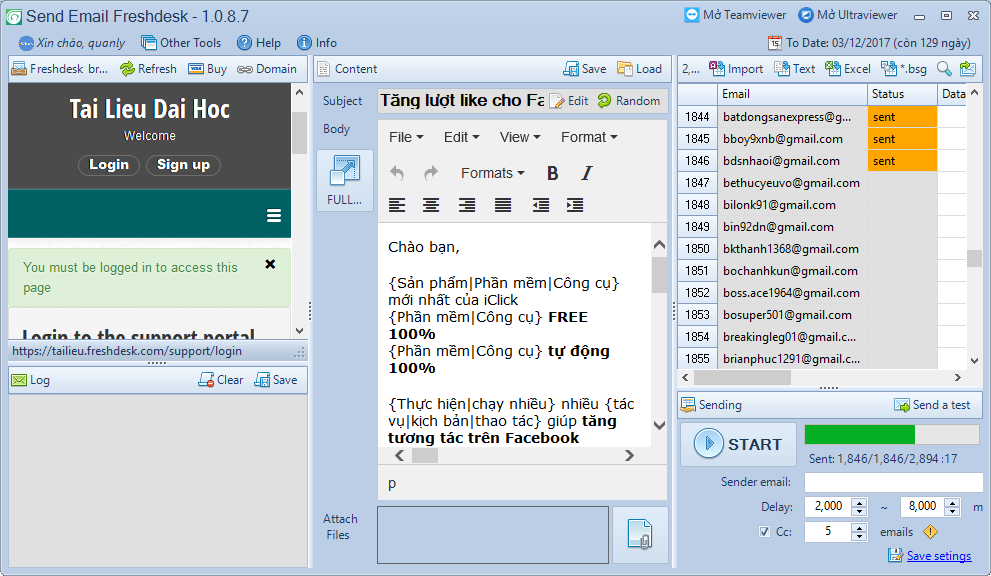Click the editor horizontal scrollbar thumb
The width and height of the screenshot is (991, 576).
tap(425, 455)
